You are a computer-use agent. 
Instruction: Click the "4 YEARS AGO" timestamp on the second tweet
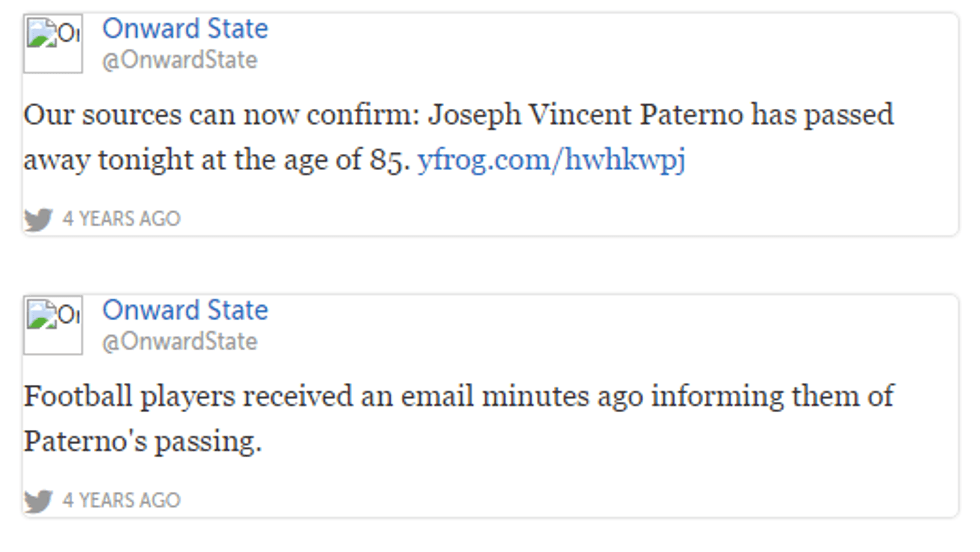click(121, 500)
